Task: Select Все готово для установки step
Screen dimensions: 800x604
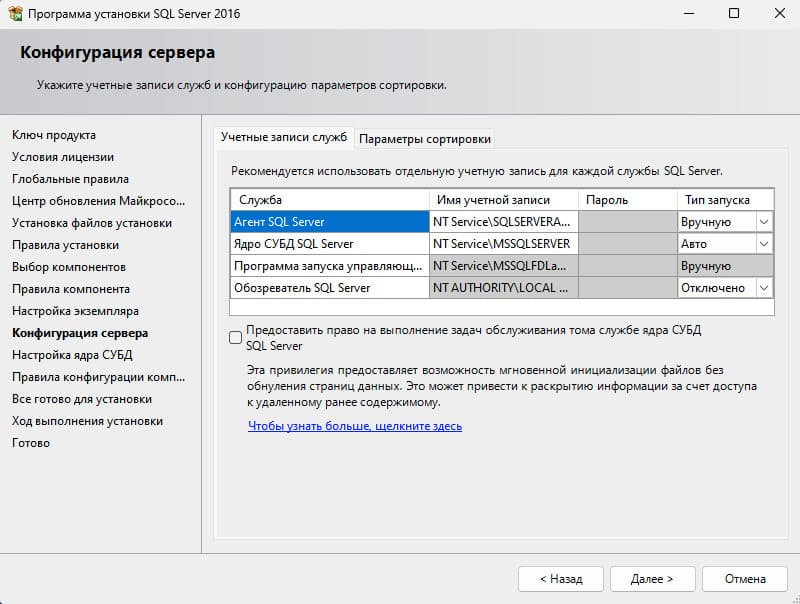Action: 82,399
